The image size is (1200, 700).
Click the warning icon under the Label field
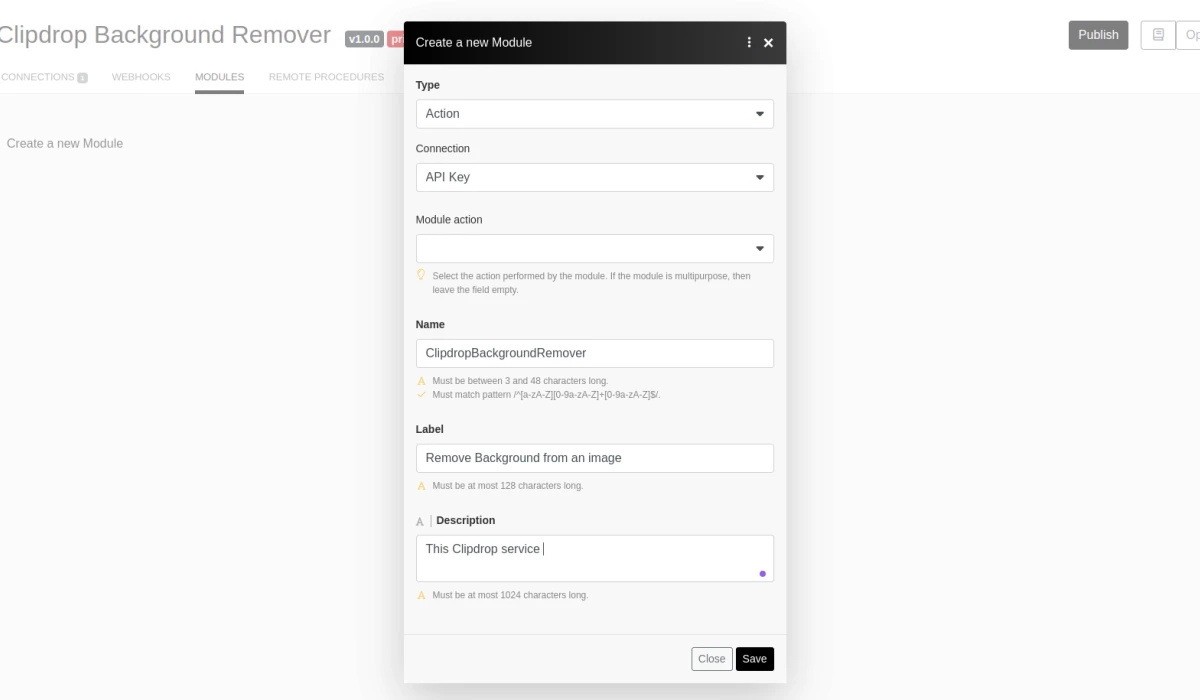pos(421,486)
